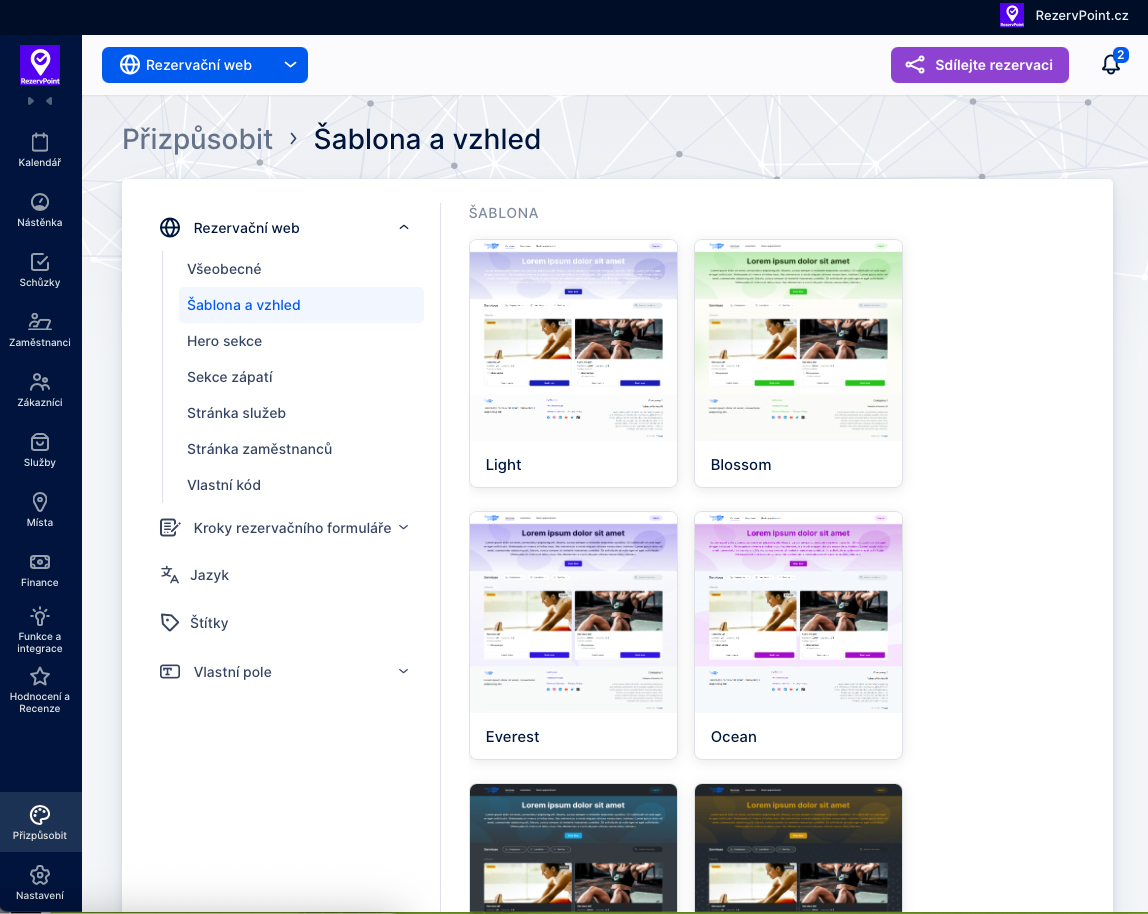1148x914 pixels.
Task: Expand Kroky rezervačního formuláře chevron
Action: (x=403, y=527)
